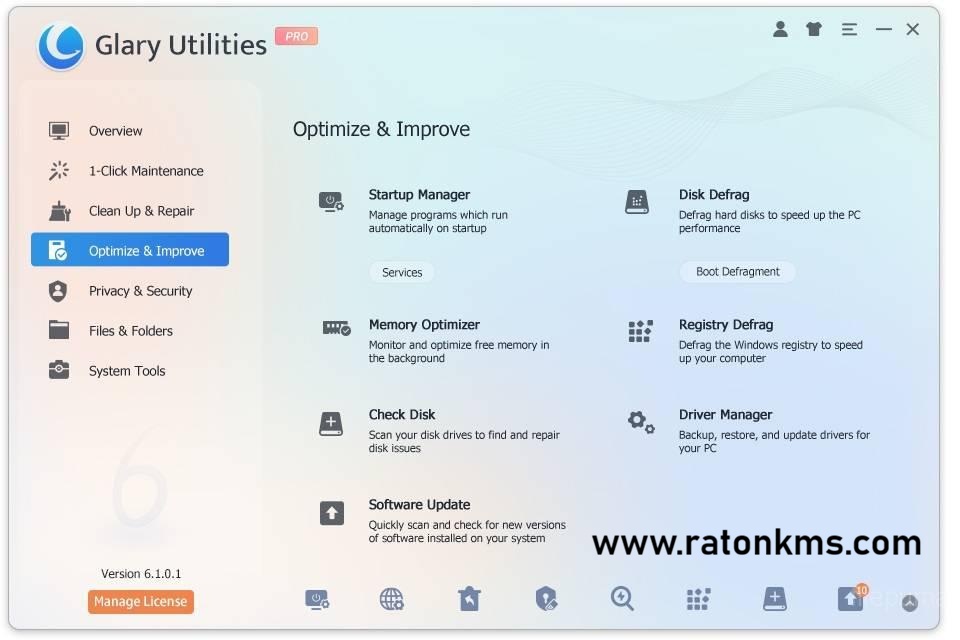This screenshot has width=960, height=640.
Task: Select Optimize & Improve in sidebar
Action: pos(130,250)
